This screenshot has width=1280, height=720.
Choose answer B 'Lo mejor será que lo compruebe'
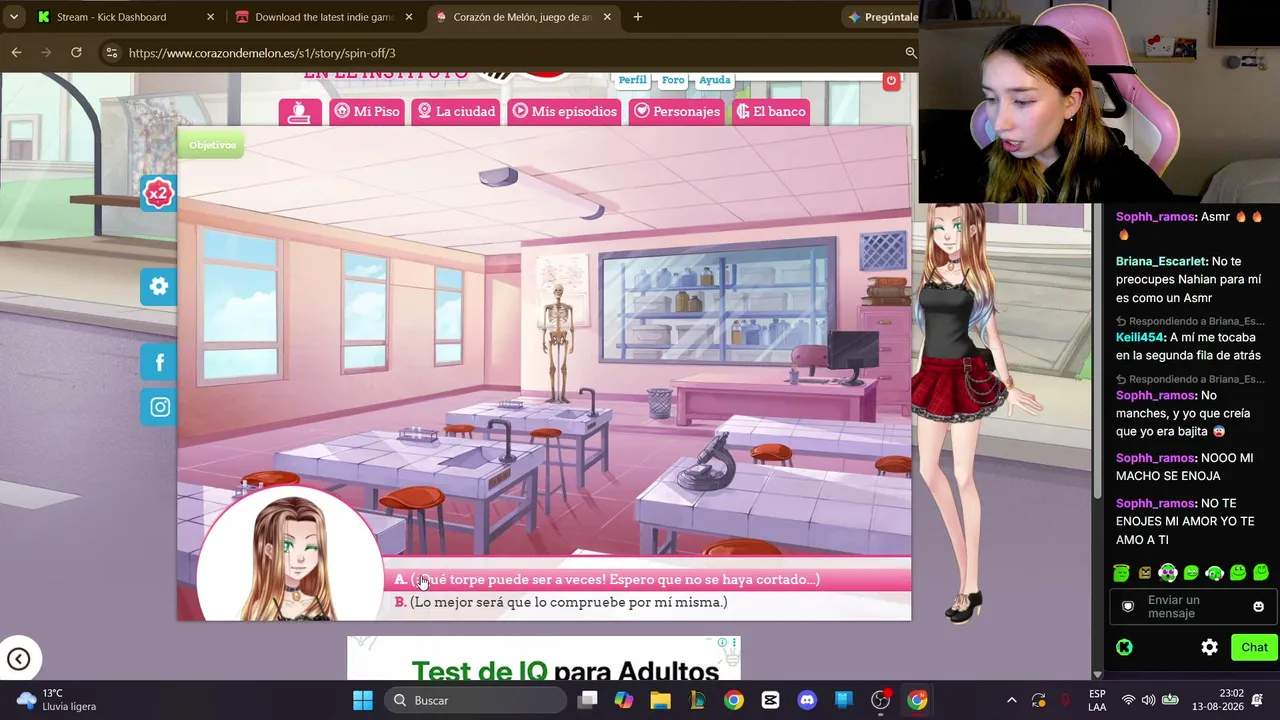[x=648, y=602]
